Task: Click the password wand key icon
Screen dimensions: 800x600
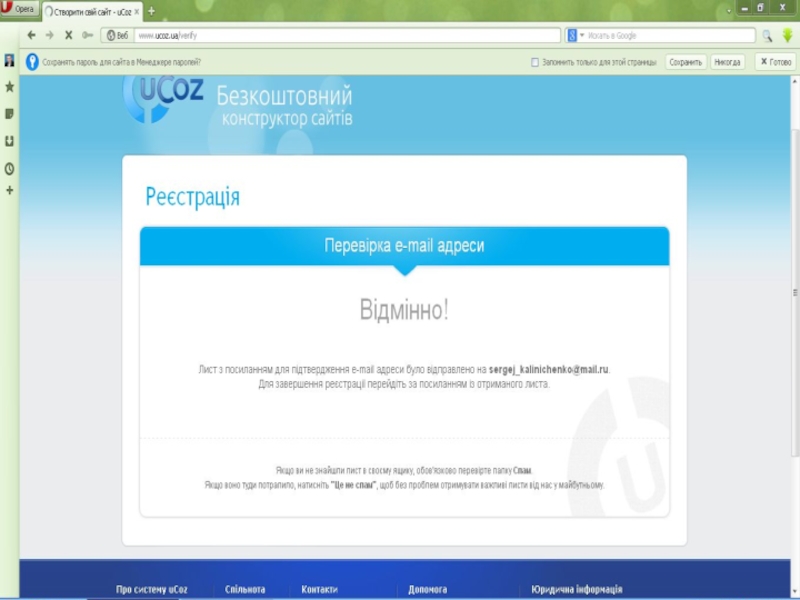Action: pos(87,35)
